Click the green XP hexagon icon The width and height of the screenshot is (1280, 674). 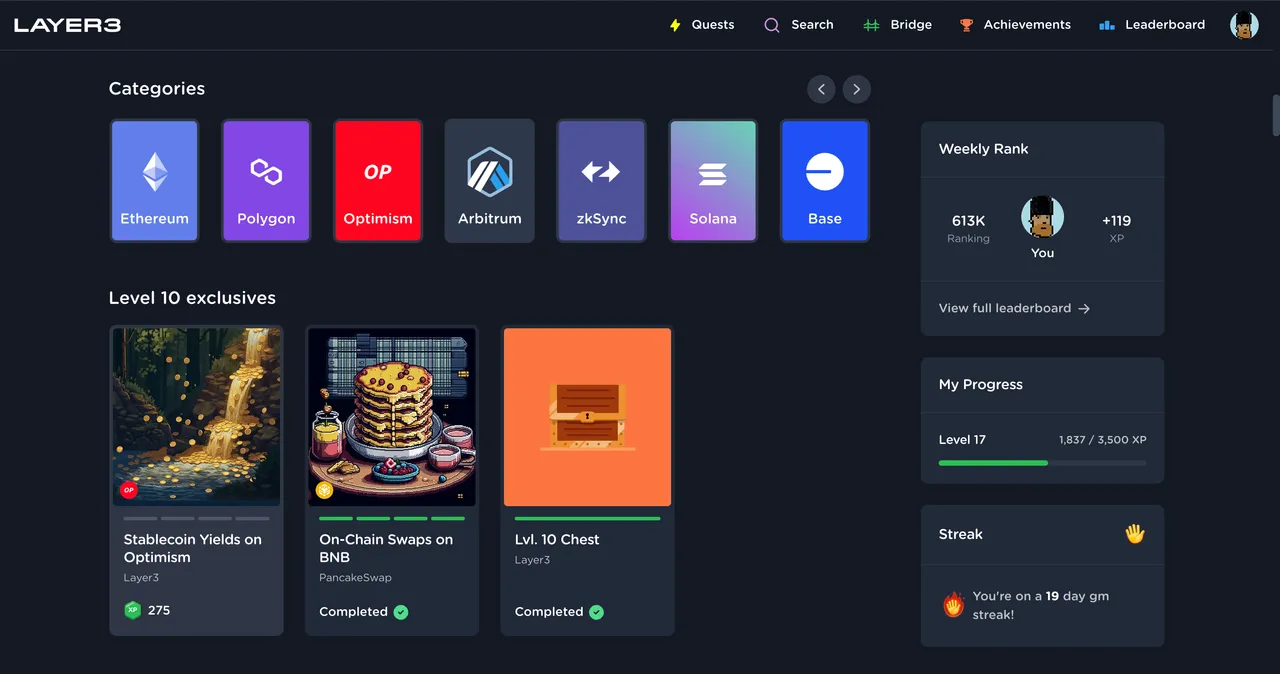[133, 610]
